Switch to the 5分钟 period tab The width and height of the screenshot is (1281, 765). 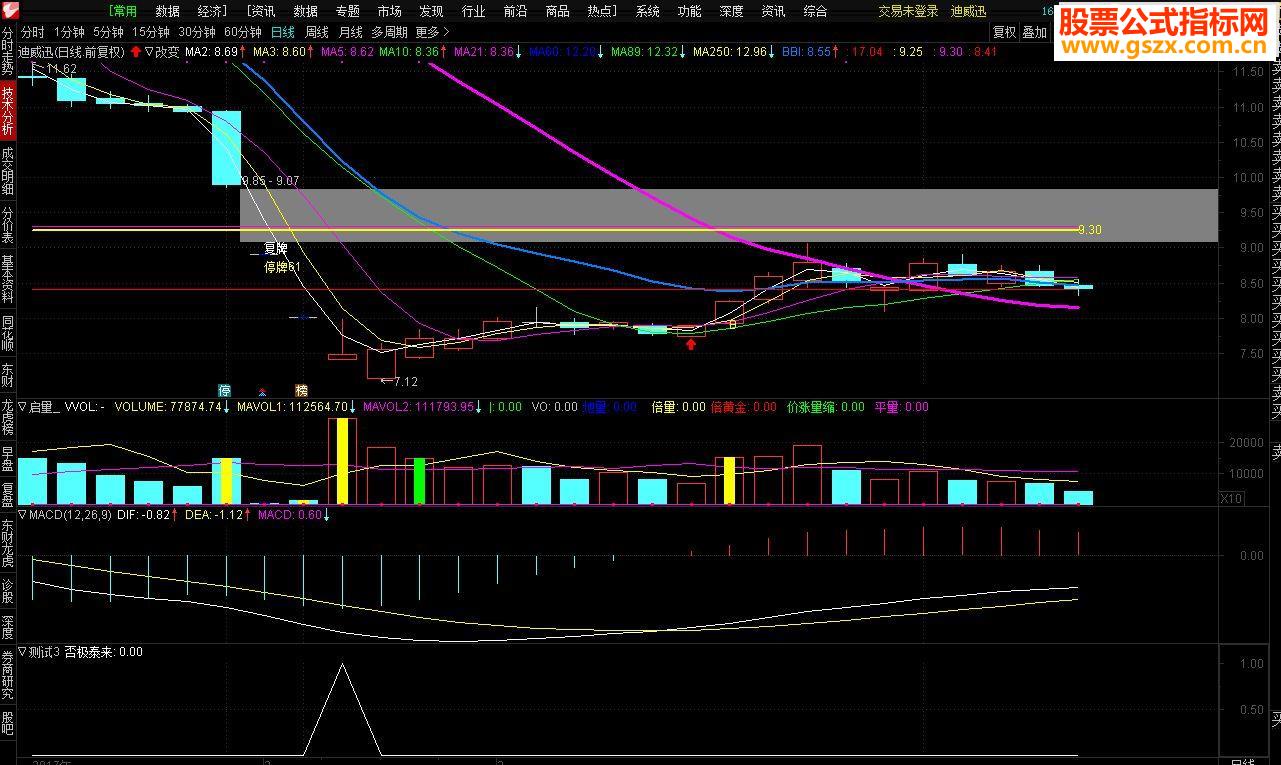(108, 32)
